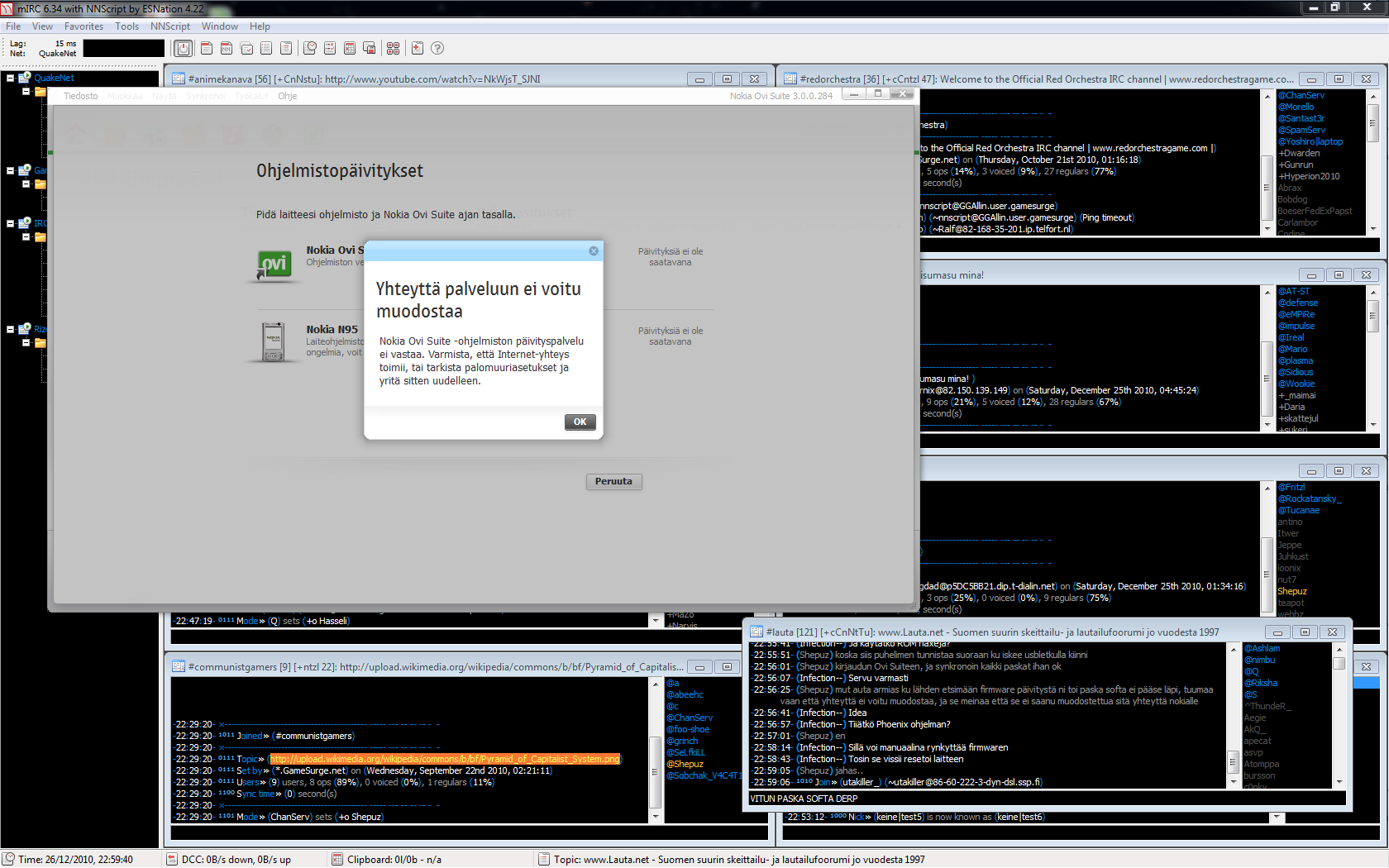Open the NNScript menu
The height and width of the screenshot is (868, 1389).
pos(170,26)
